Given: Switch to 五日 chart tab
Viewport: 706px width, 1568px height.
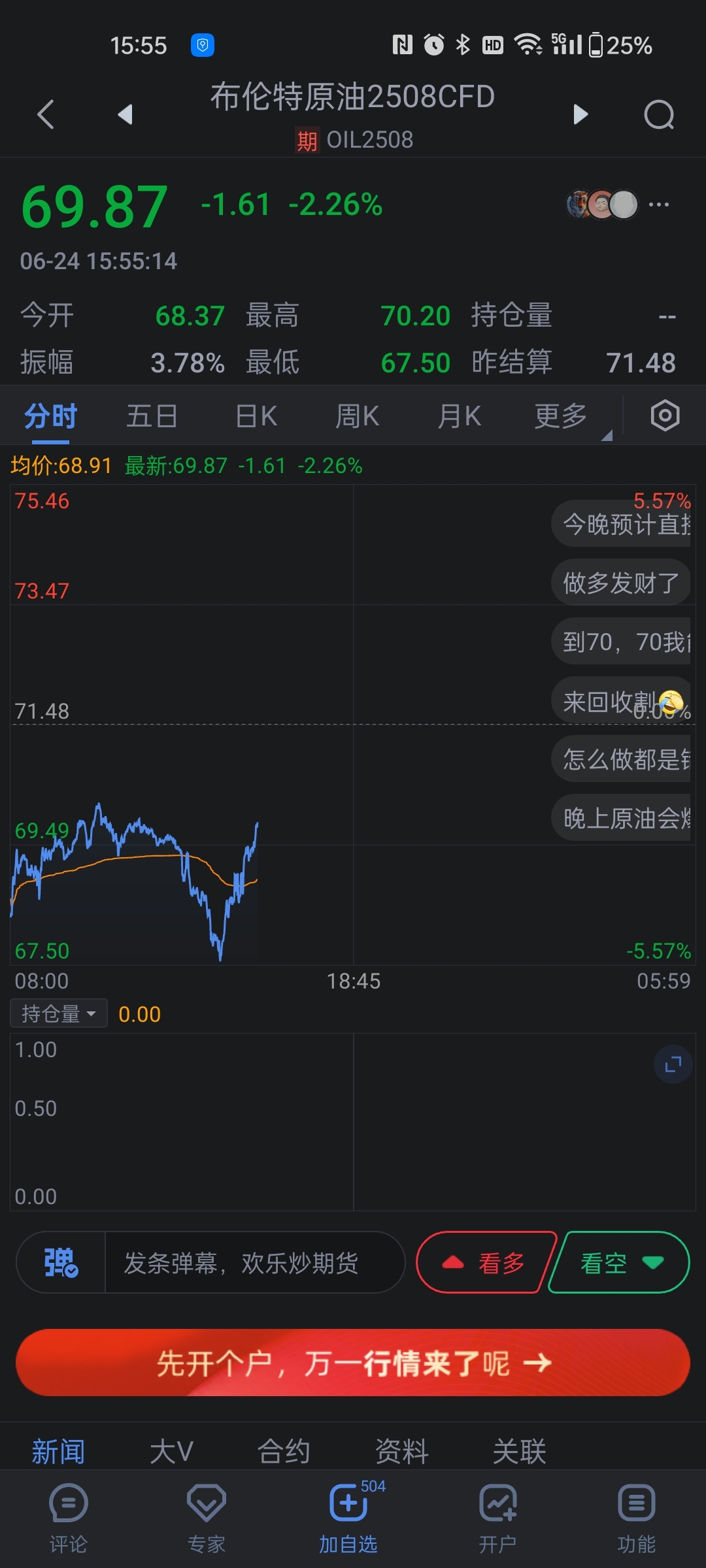Looking at the screenshot, I should click(152, 416).
